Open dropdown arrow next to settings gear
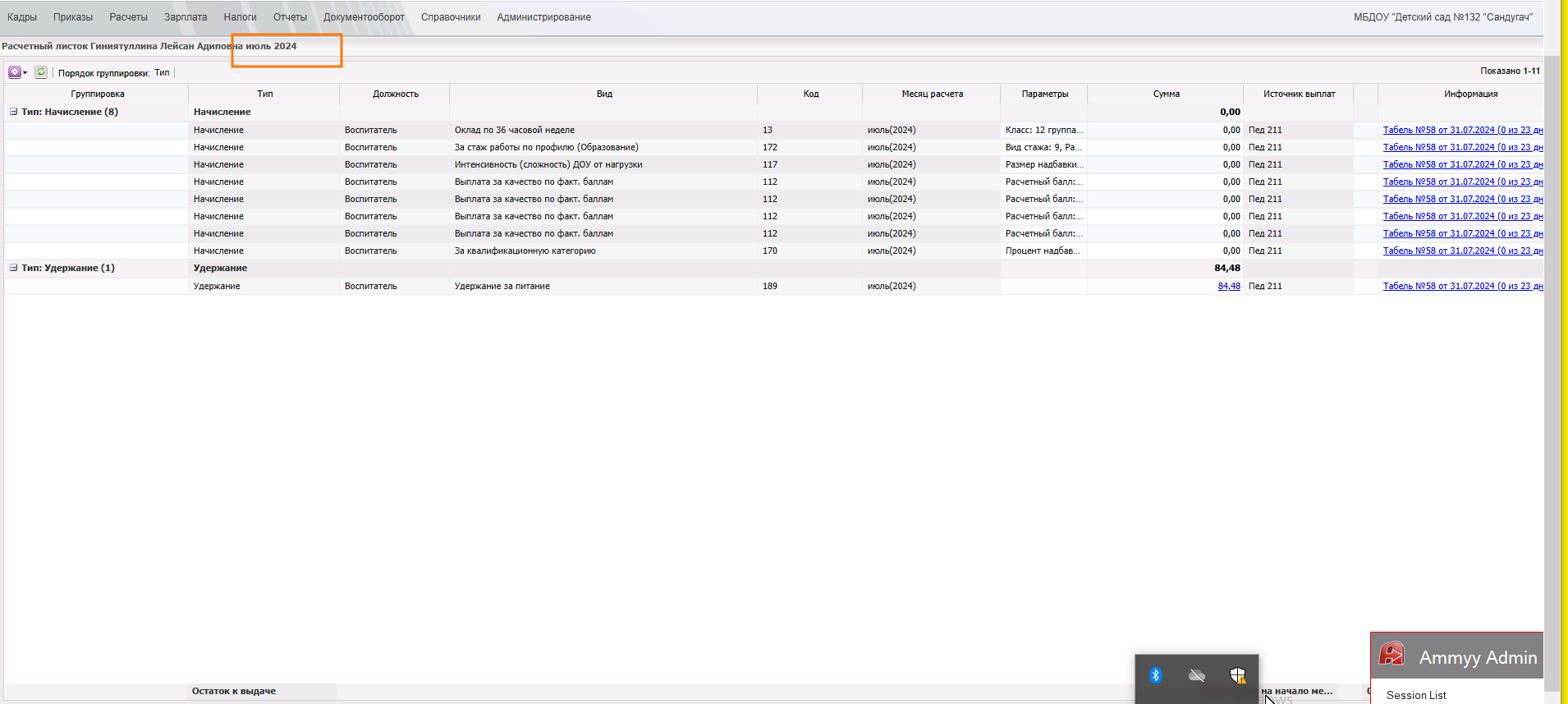The height and width of the screenshot is (704, 1568). [x=25, y=73]
